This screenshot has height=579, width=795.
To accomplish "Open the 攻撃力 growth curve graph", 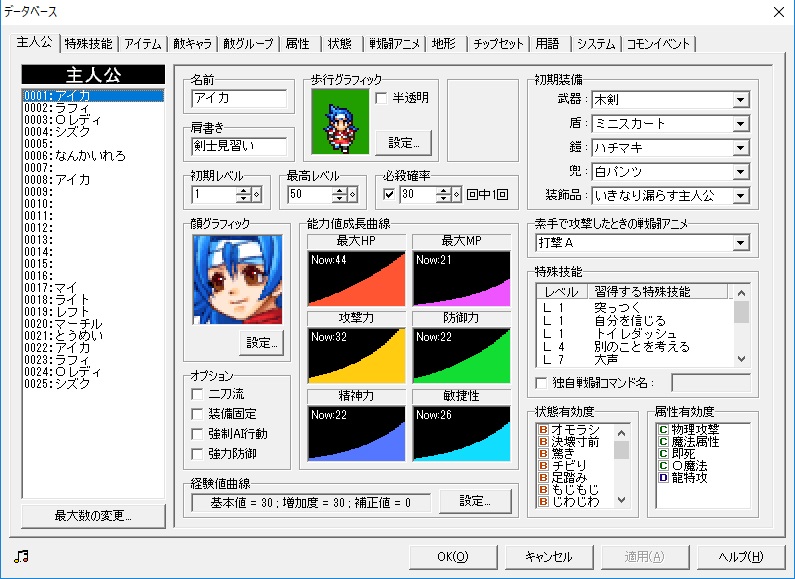I will click(356, 355).
